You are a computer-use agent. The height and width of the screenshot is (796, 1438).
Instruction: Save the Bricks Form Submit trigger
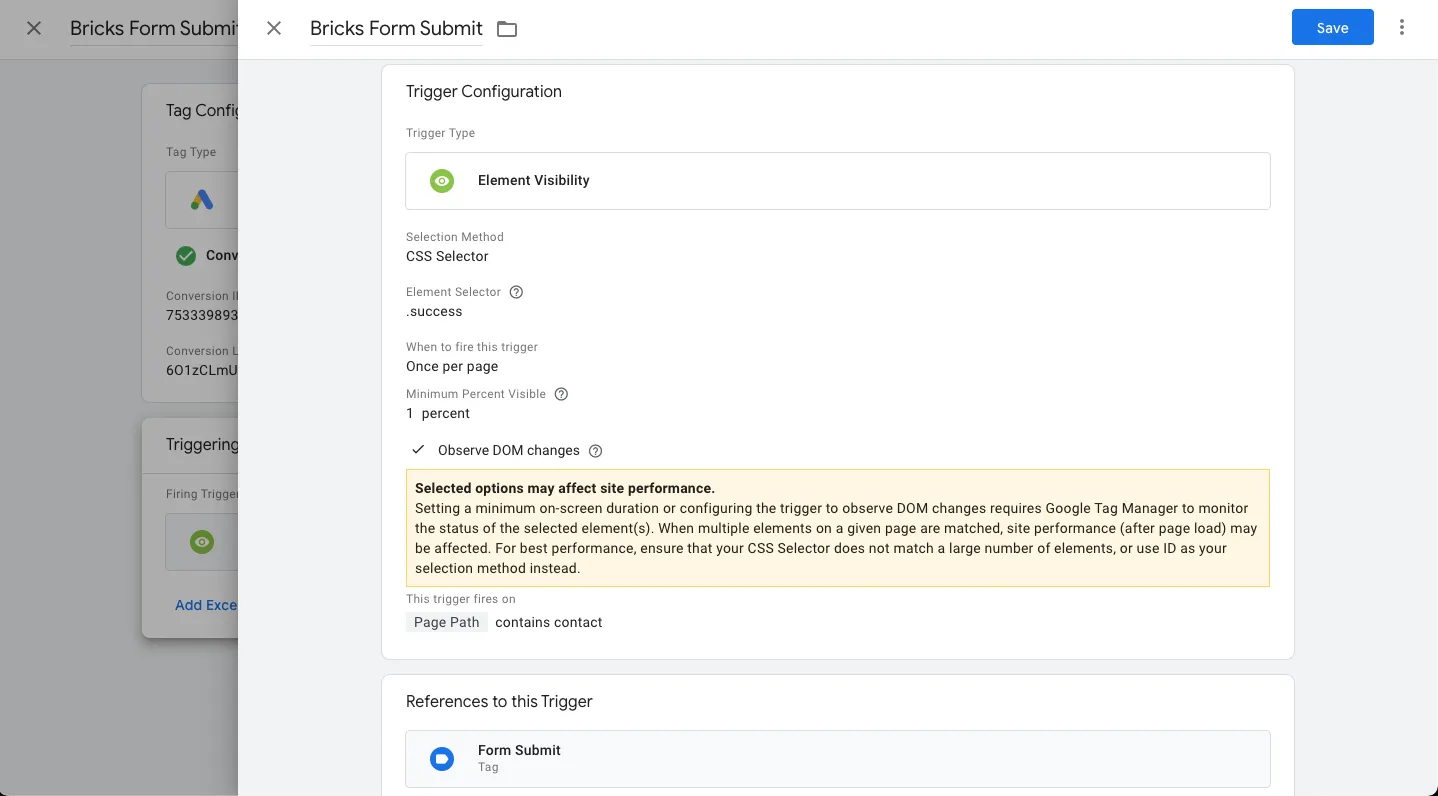pos(1332,27)
